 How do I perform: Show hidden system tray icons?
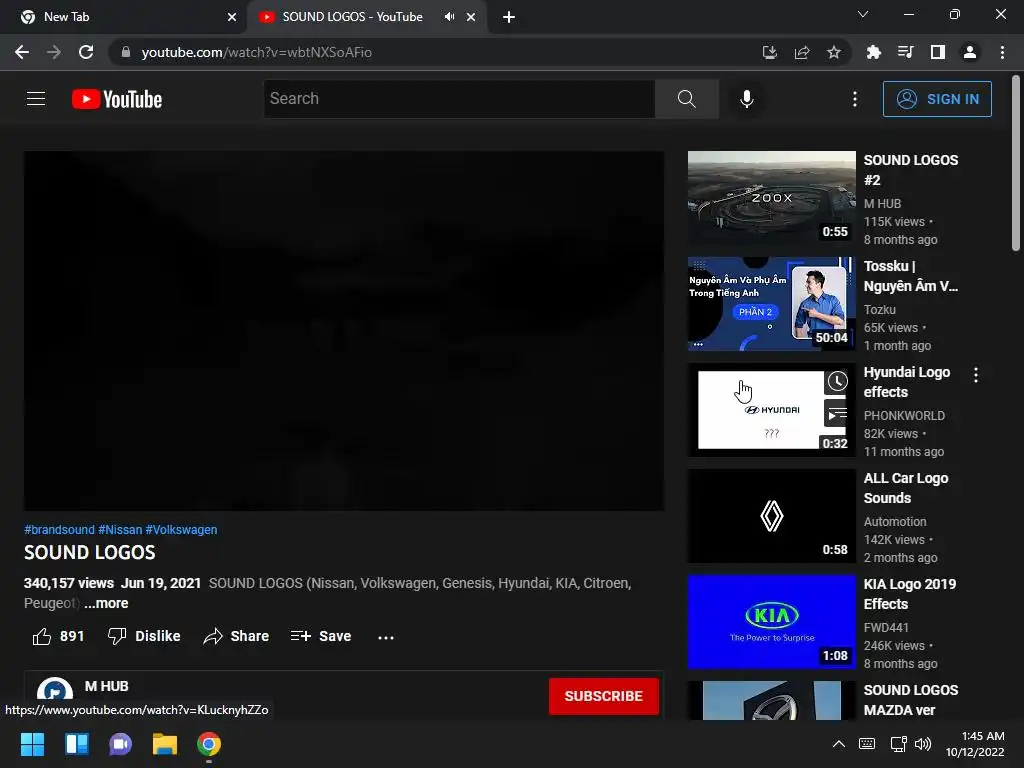839,744
